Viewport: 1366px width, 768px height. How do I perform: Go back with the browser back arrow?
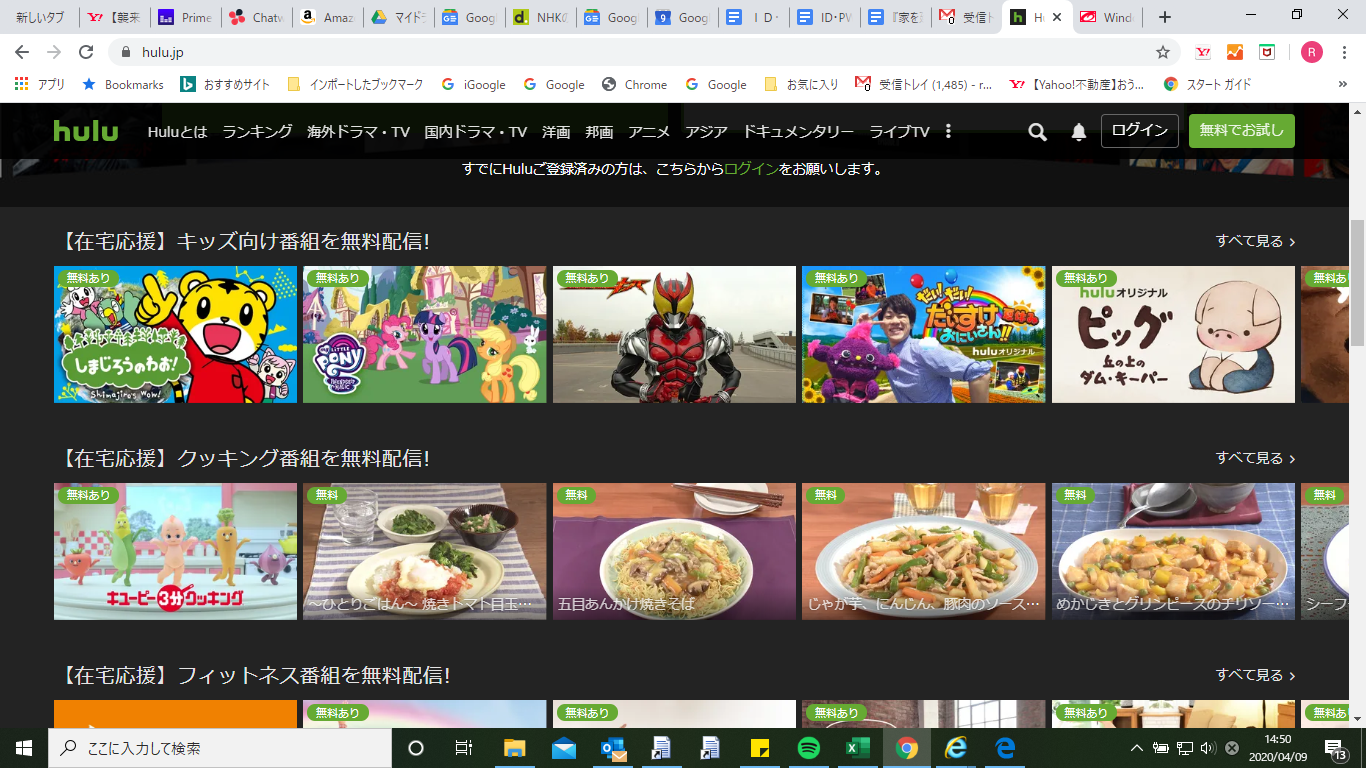(22, 52)
